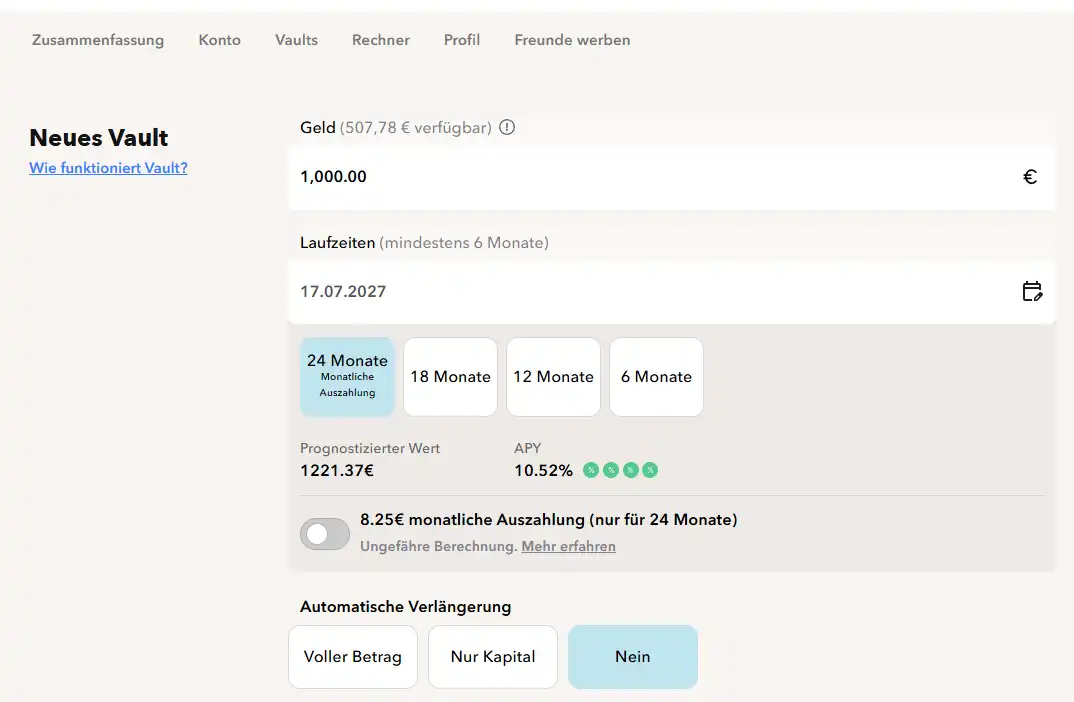Screen dimensions: 1074x702
Task: Select the 18 Monate term option
Action: pos(450,376)
